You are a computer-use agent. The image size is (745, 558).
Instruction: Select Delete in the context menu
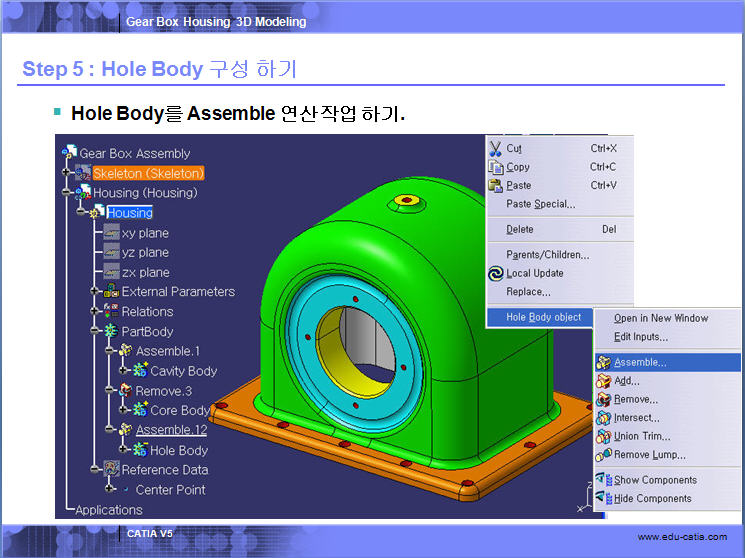tap(520, 229)
